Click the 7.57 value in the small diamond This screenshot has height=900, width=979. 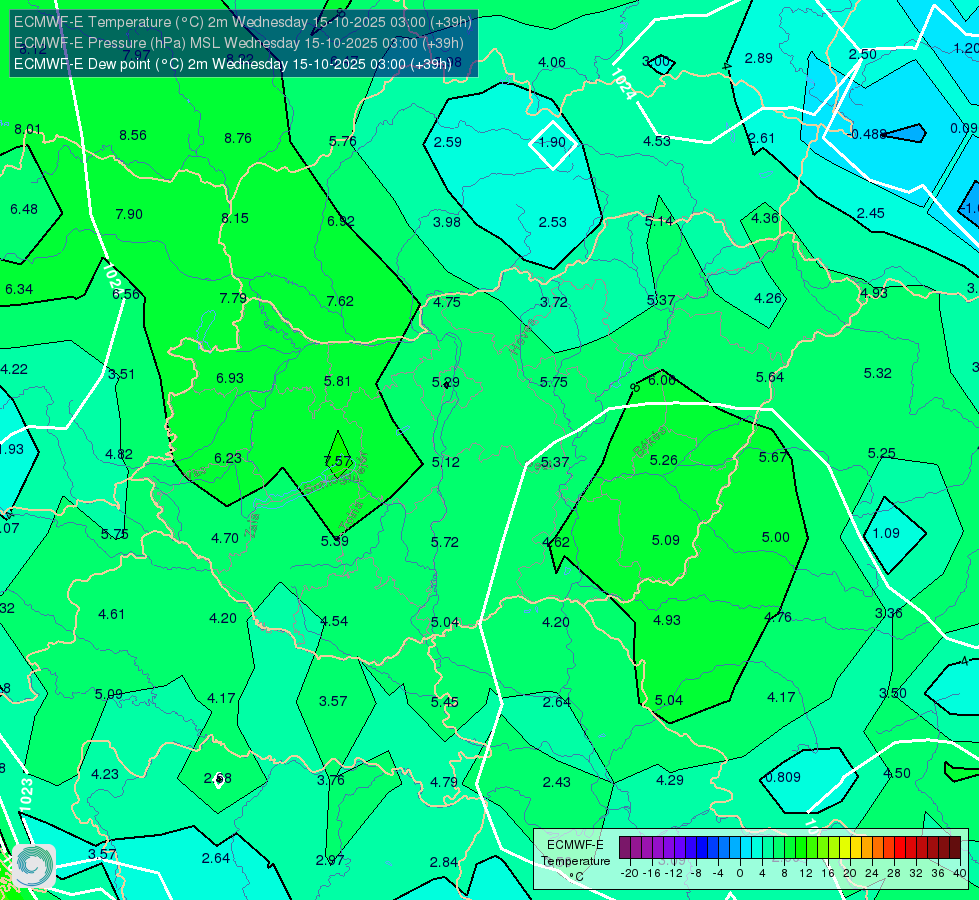[338, 461]
